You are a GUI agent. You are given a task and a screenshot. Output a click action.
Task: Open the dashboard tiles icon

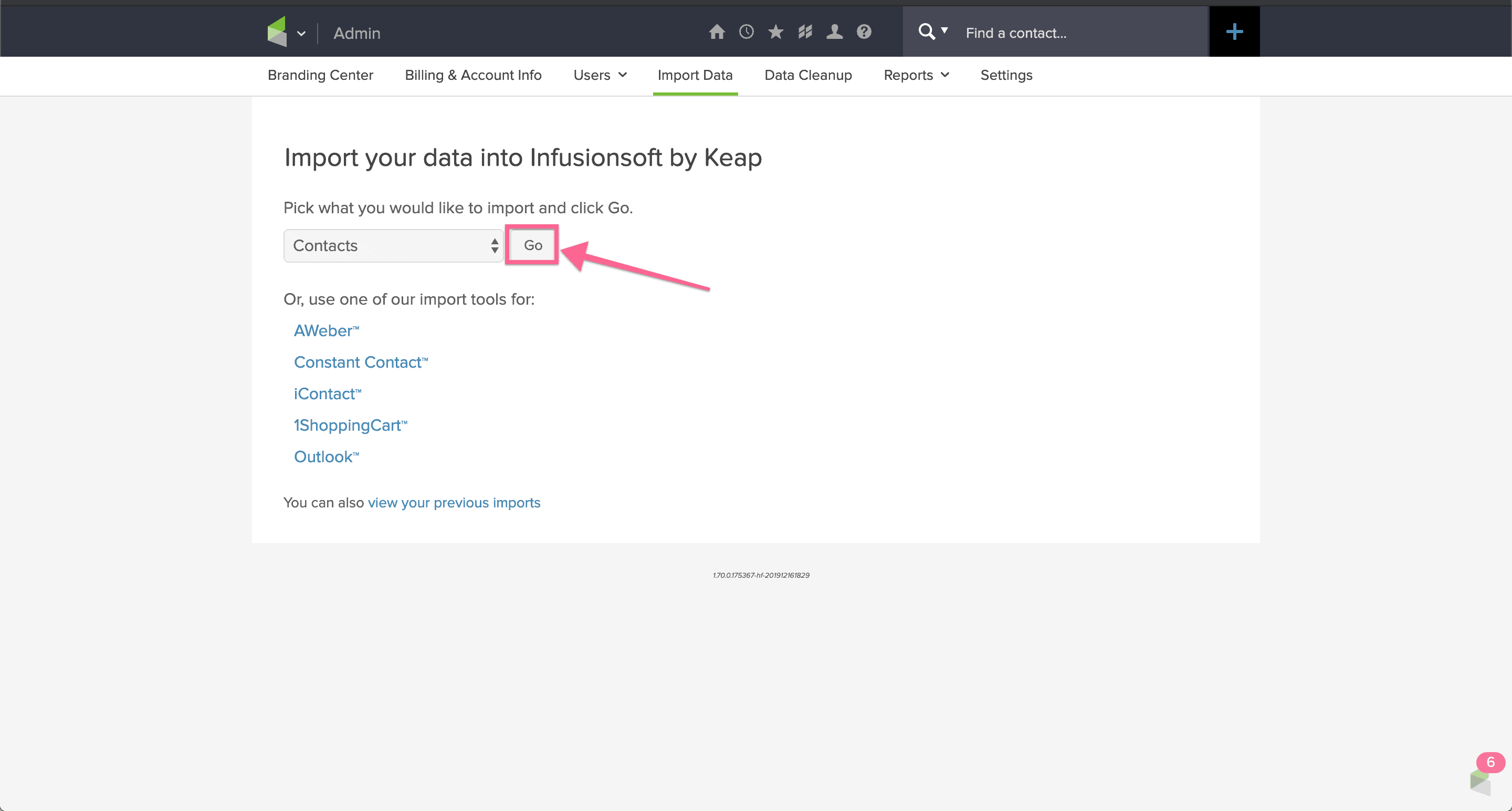(805, 32)
